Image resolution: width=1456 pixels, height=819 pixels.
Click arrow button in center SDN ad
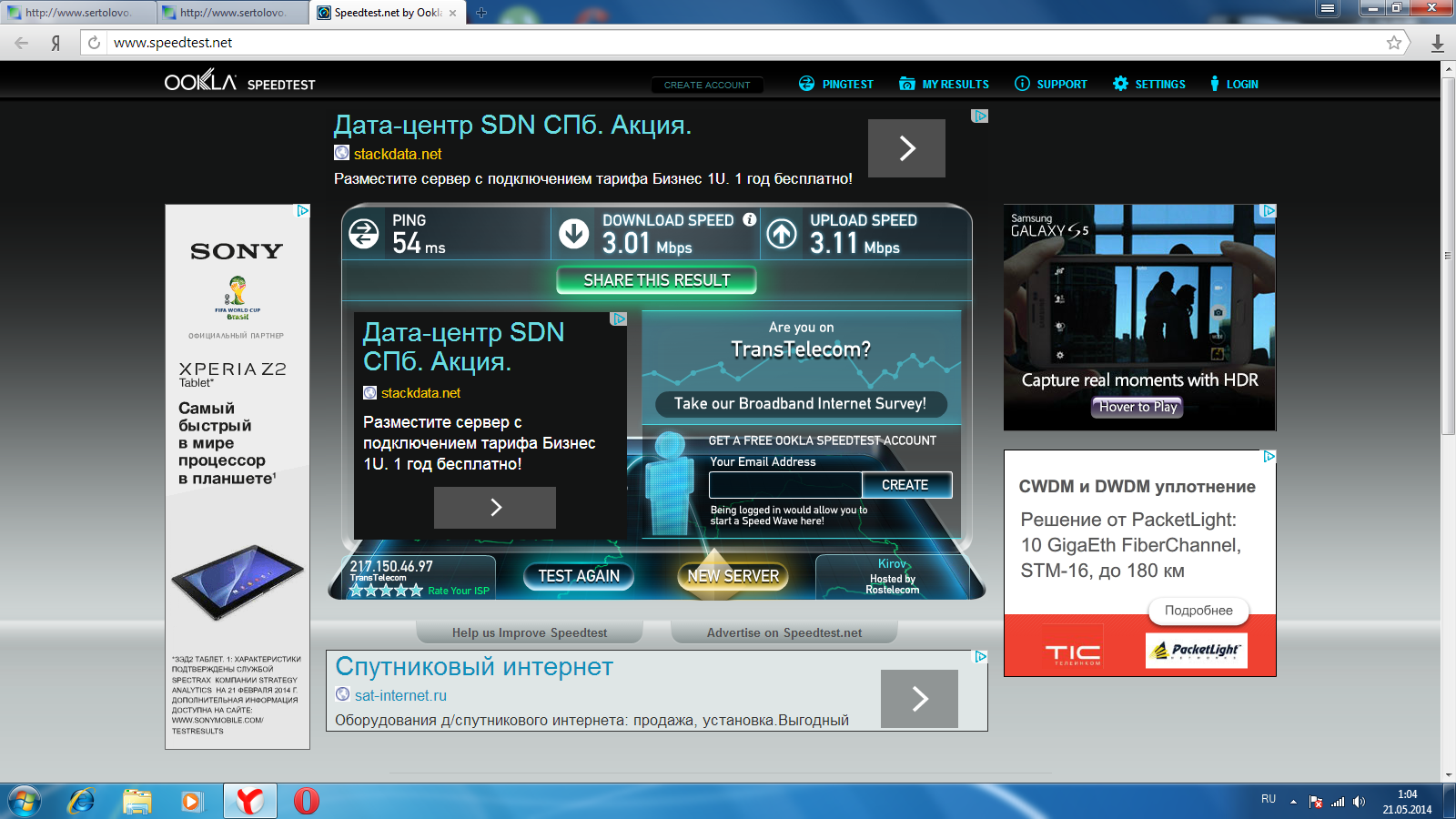pos(495,508)
